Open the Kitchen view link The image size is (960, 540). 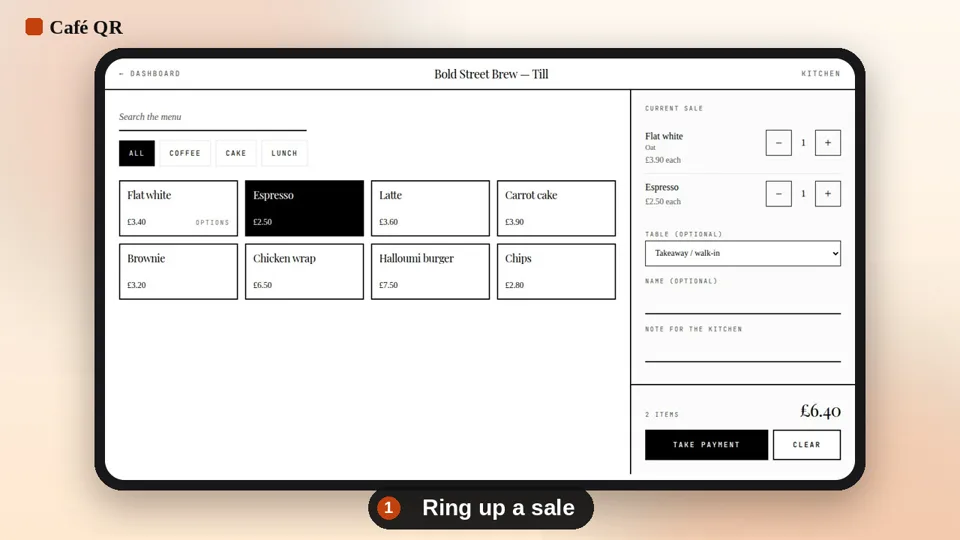[820, 73]
